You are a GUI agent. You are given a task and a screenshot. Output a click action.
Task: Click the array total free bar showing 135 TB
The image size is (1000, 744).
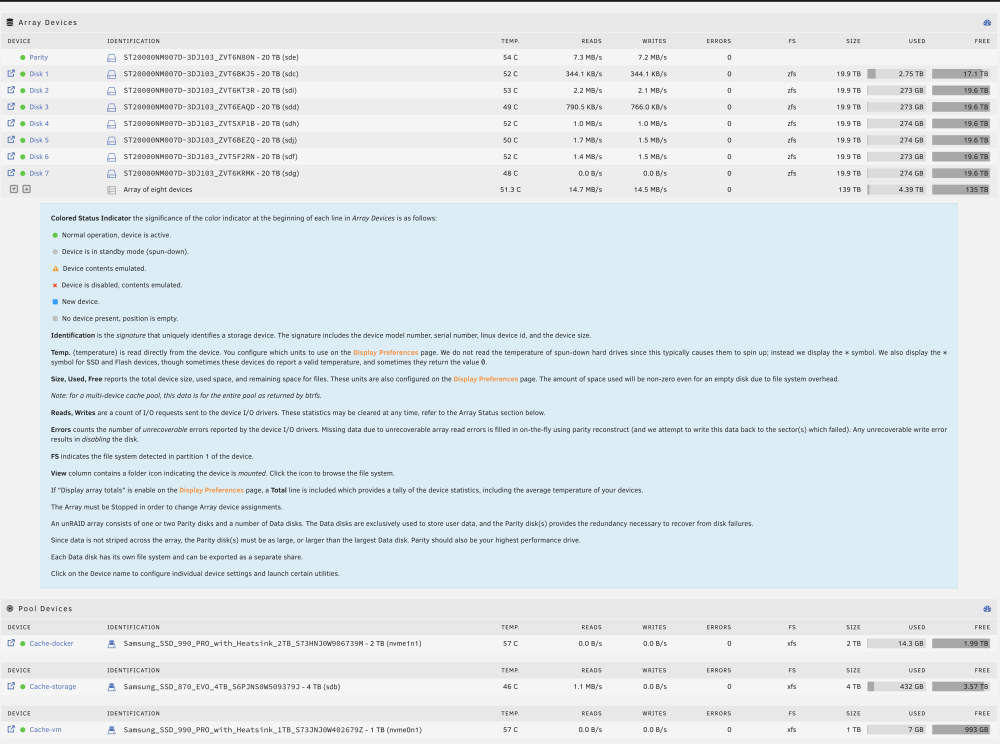(960, 189)
